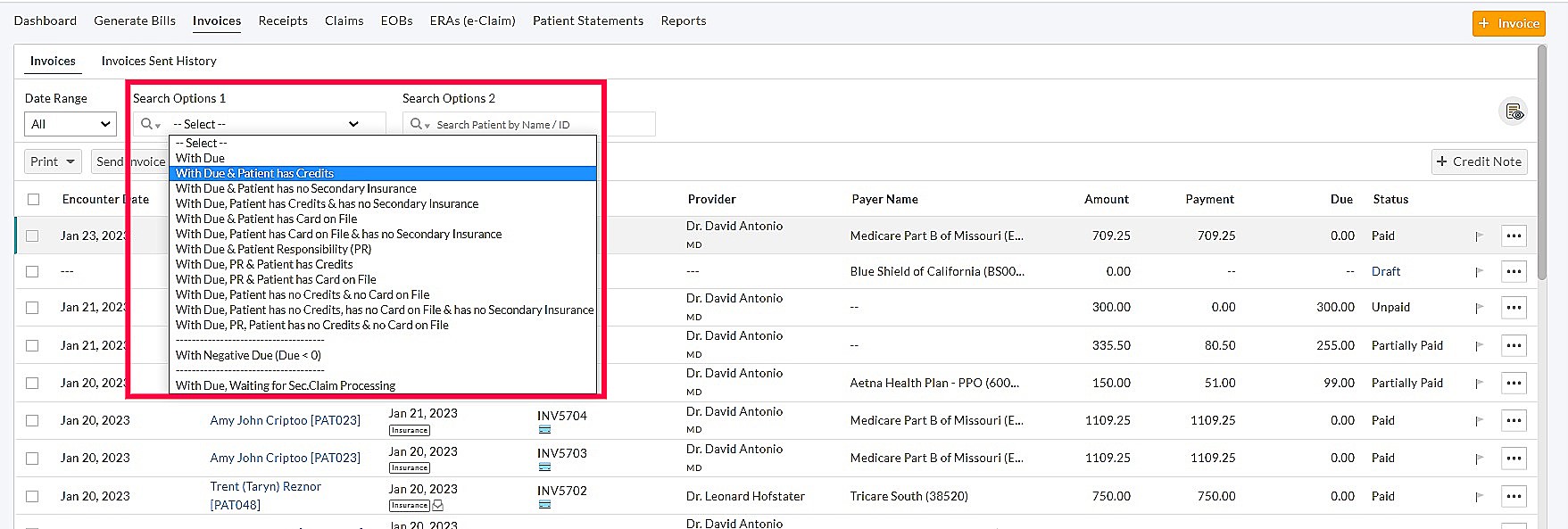The width and height of the screenshot is (1568, 529).
Task: Choose 'With Due & Patient has Credits' option
Action: pos(383,173)
